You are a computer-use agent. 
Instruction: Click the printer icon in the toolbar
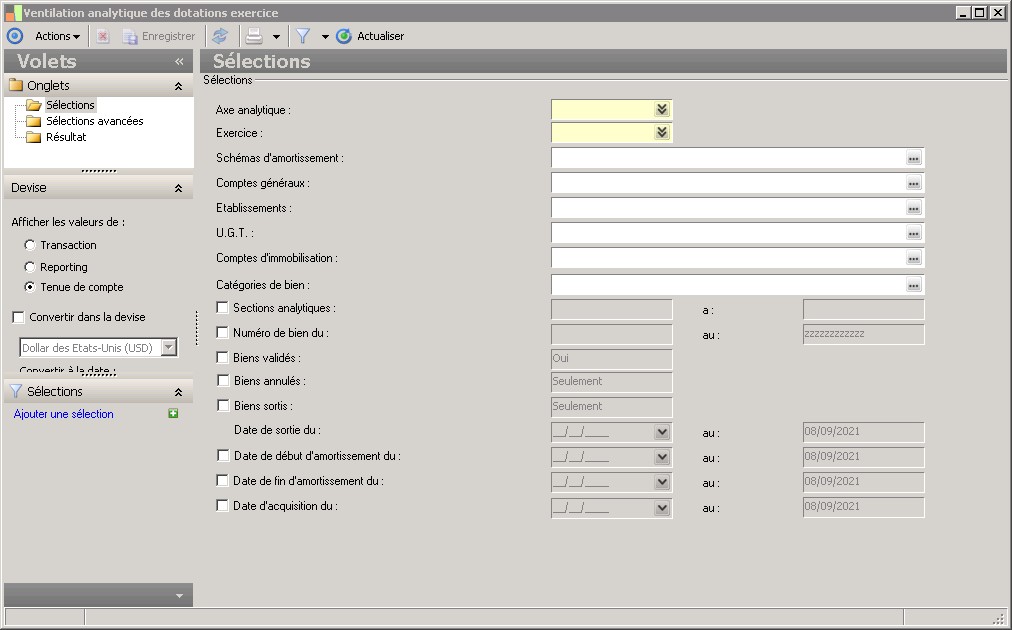pyautogui.click(x=254, y=36)
